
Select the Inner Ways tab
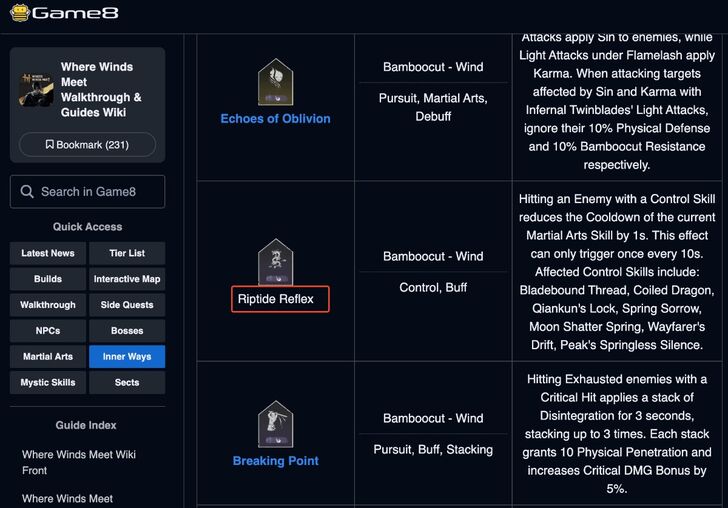tap(127, 357)
